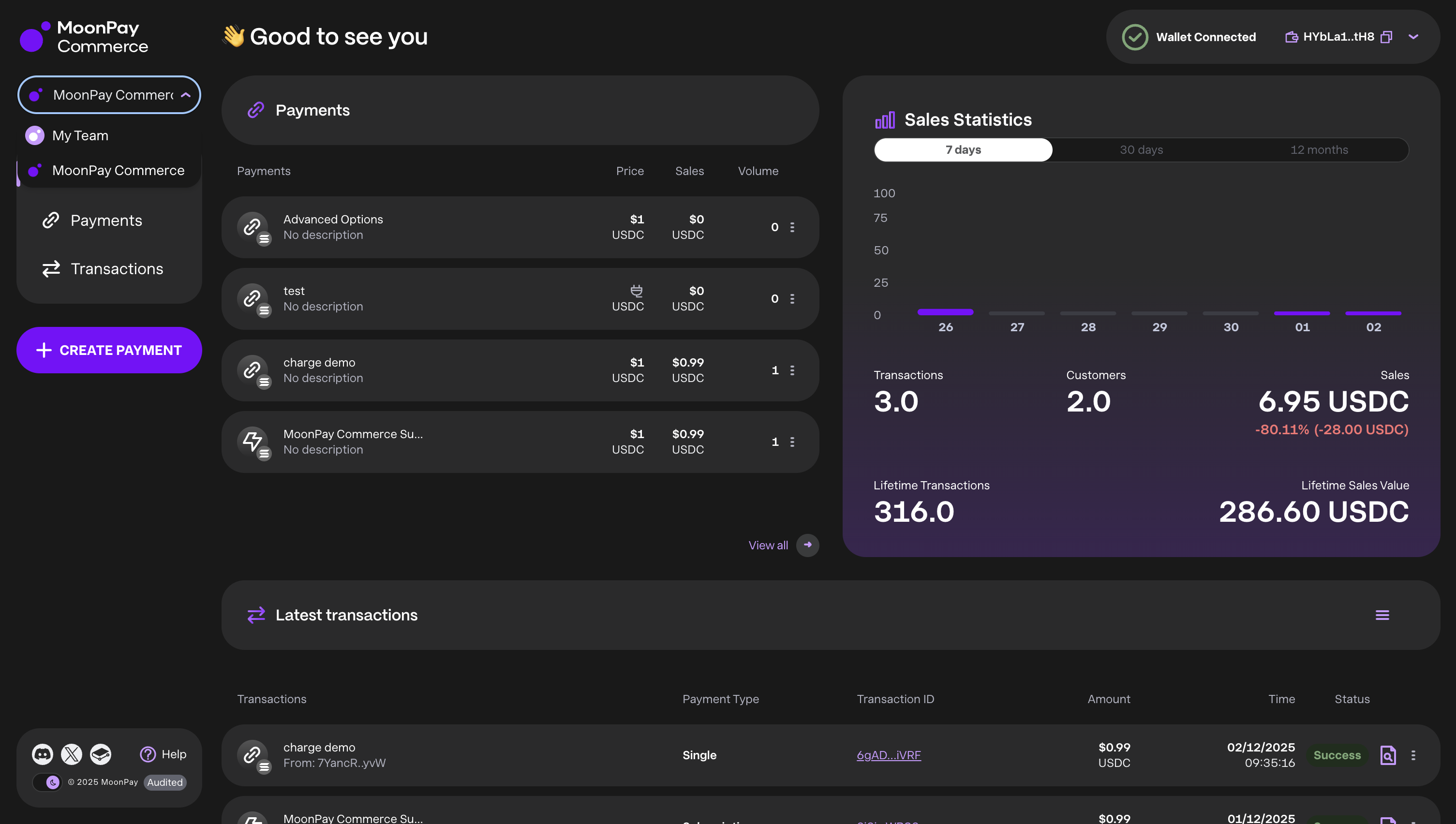Viewport: 1456px width, 824px height.
Task: Open three-dot menu on MoonPay Commerce Su... payment
Action: coord(792,442)
